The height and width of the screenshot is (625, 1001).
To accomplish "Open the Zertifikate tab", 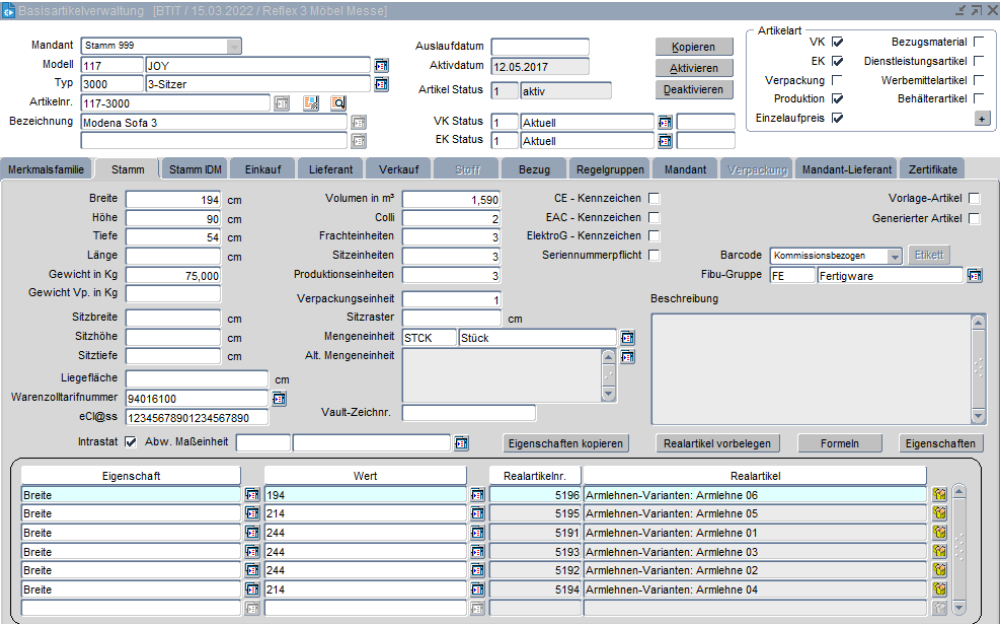I will [x=934, y=170].
